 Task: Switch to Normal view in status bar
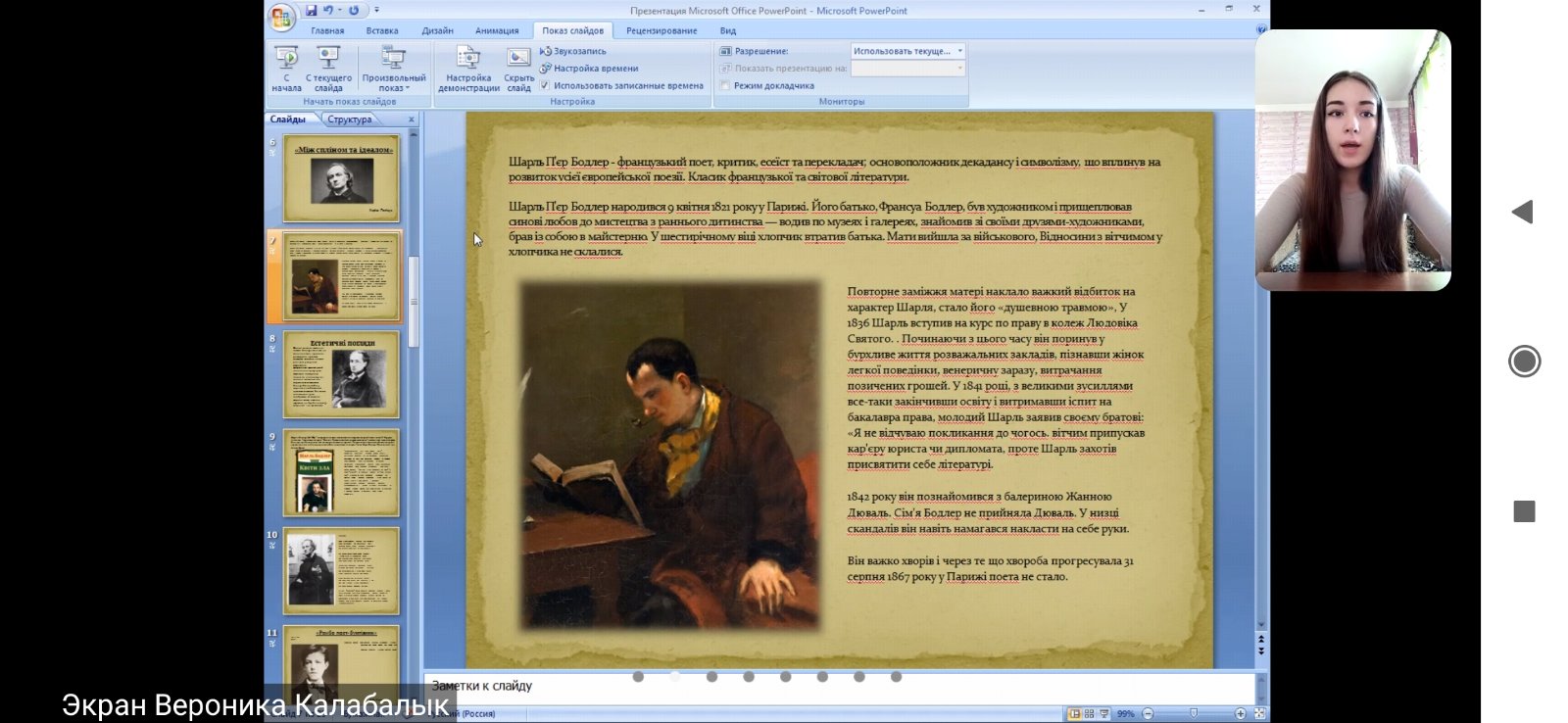click(x=1075, y=713)
